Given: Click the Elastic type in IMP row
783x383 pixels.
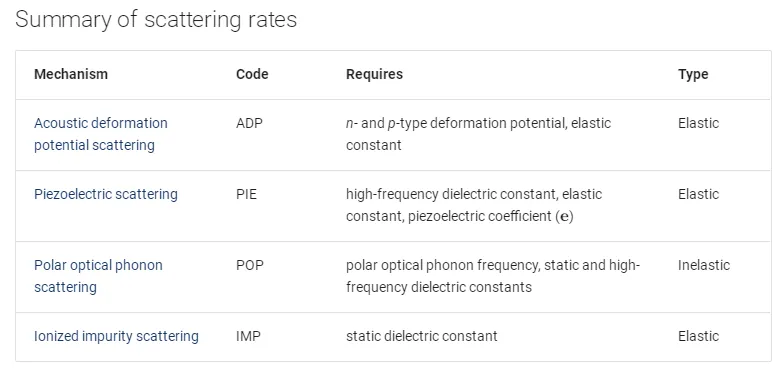Looking at the screenshot, I should click(x=699, y=336).
